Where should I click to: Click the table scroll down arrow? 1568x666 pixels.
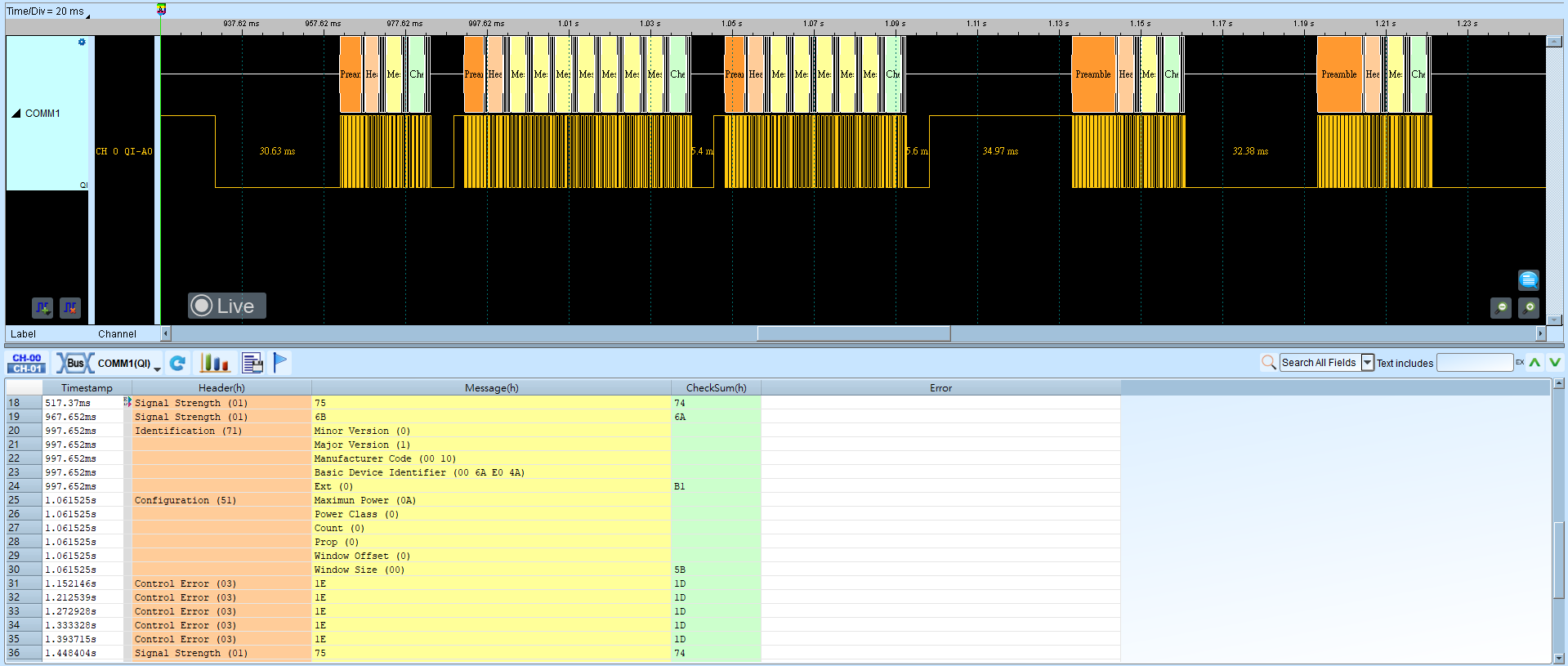click(1559, 658)
